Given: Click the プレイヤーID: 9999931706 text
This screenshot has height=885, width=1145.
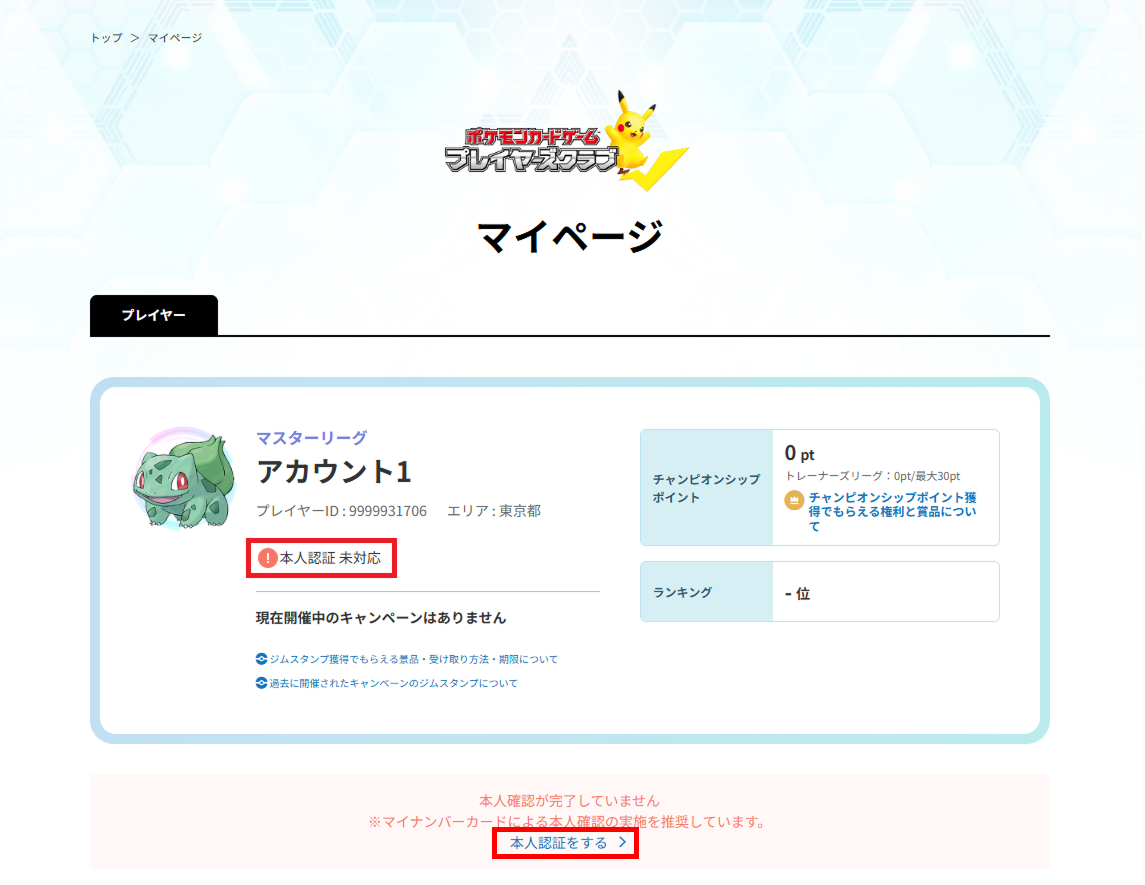Looking at the screenshot, I should tap(341, 511).
